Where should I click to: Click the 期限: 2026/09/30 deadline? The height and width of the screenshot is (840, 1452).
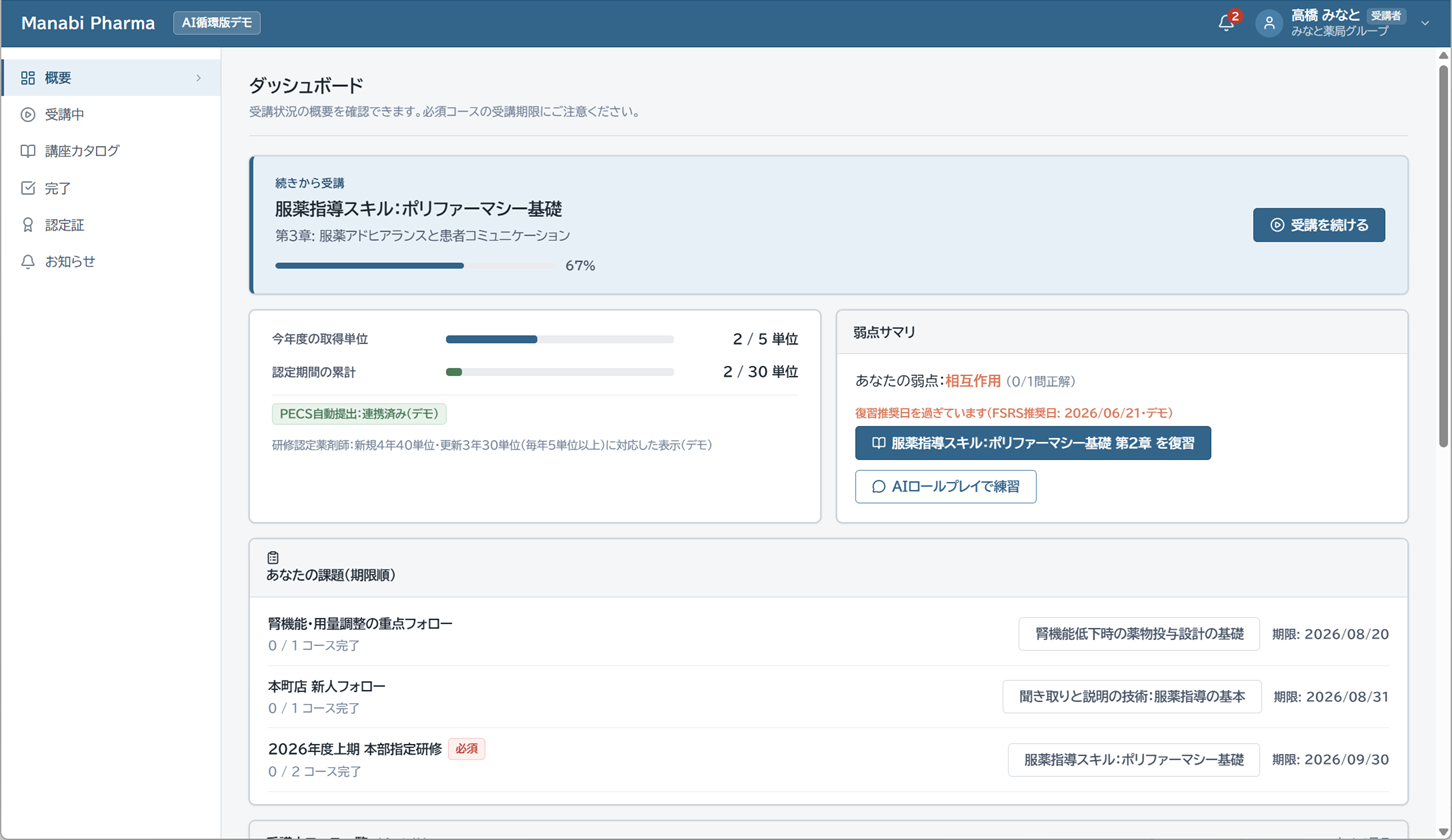click(x=1331, y=760)
